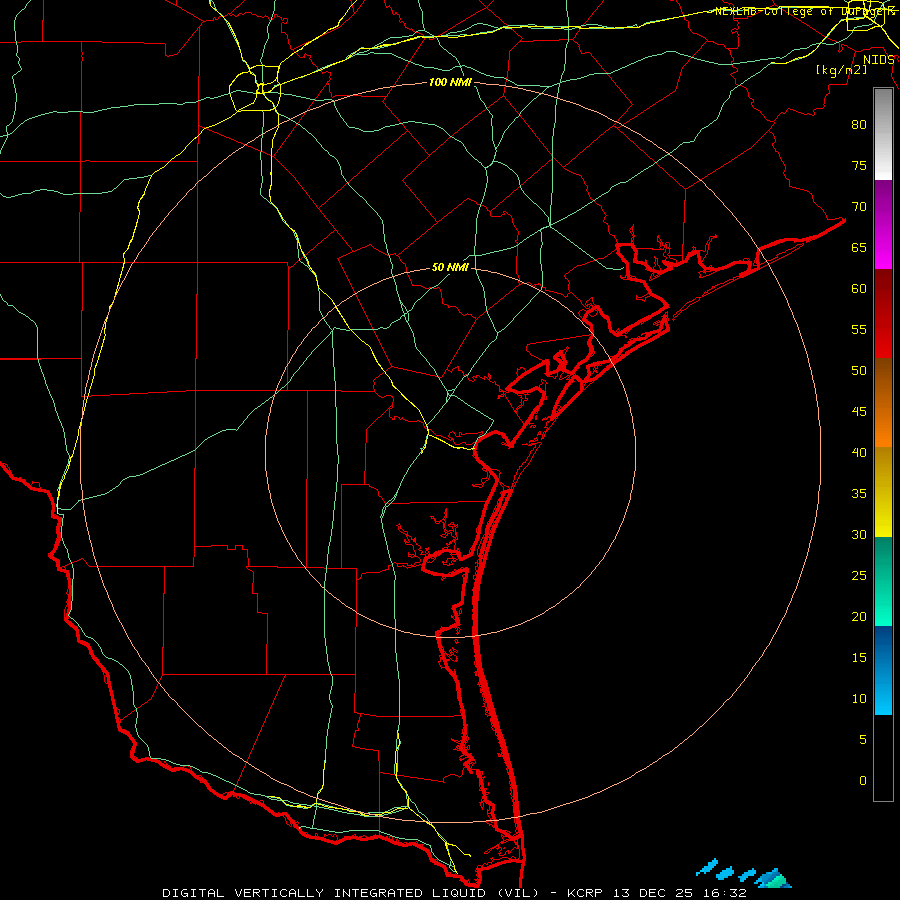This screenshot has height=900, width=900.
Task: Click the 13 DEC 25 date in the caption
Action: coord(652,893)
